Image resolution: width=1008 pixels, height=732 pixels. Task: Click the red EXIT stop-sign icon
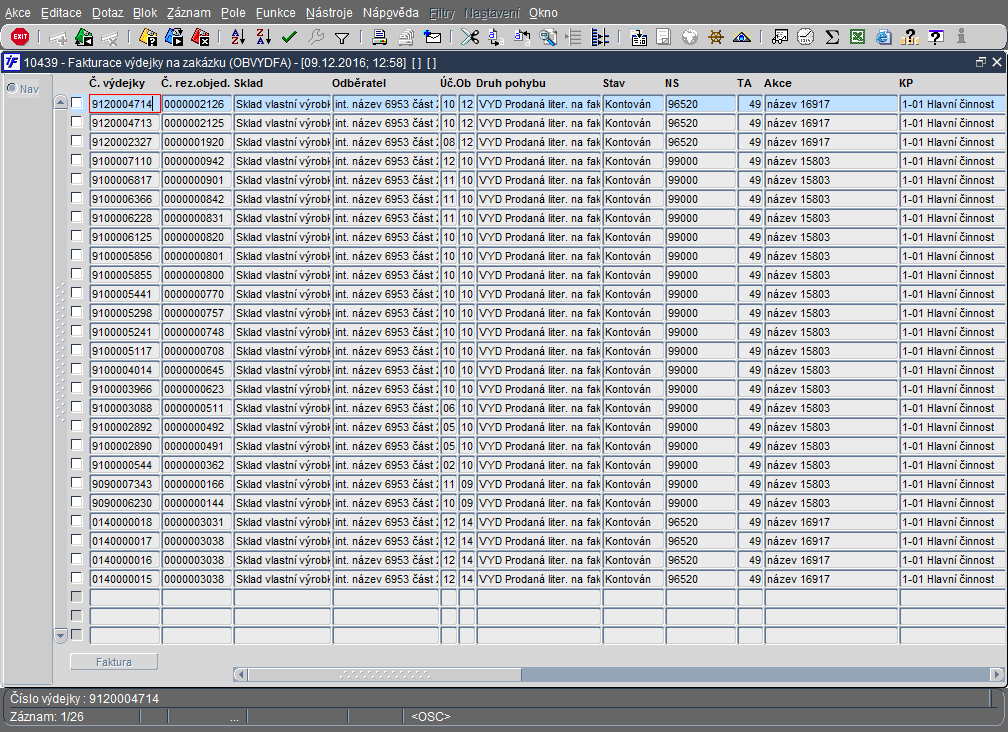20,37
